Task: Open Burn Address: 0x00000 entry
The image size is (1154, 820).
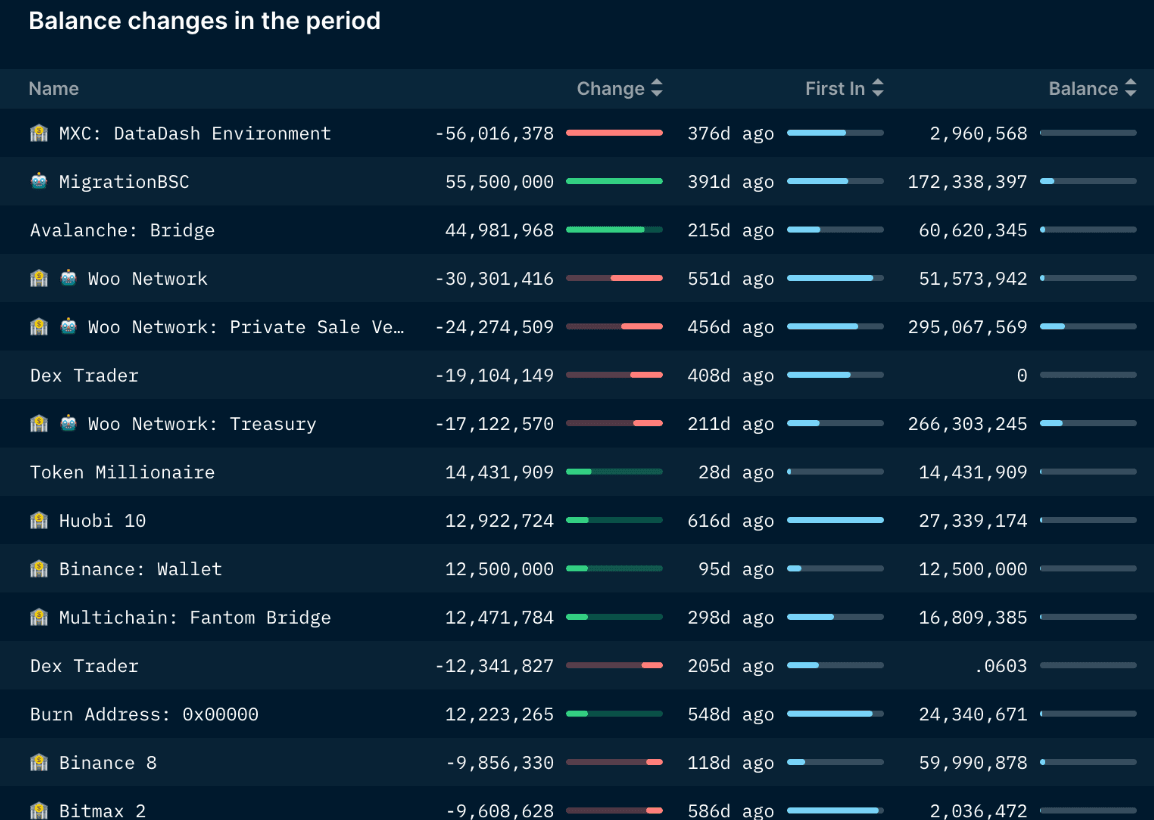Action: [144, 714]
